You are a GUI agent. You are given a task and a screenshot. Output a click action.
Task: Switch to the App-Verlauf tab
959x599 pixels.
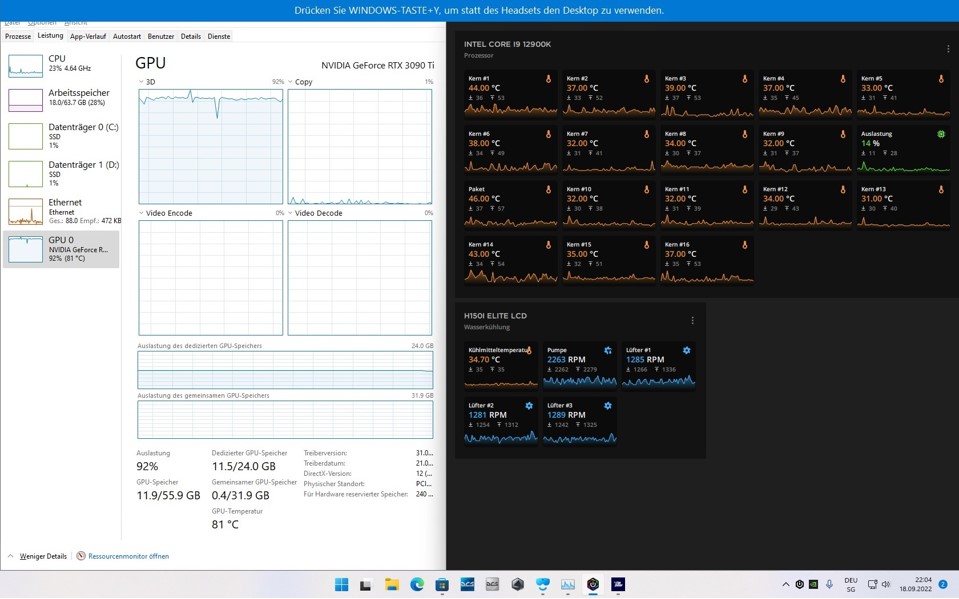(x=87, y=37)
